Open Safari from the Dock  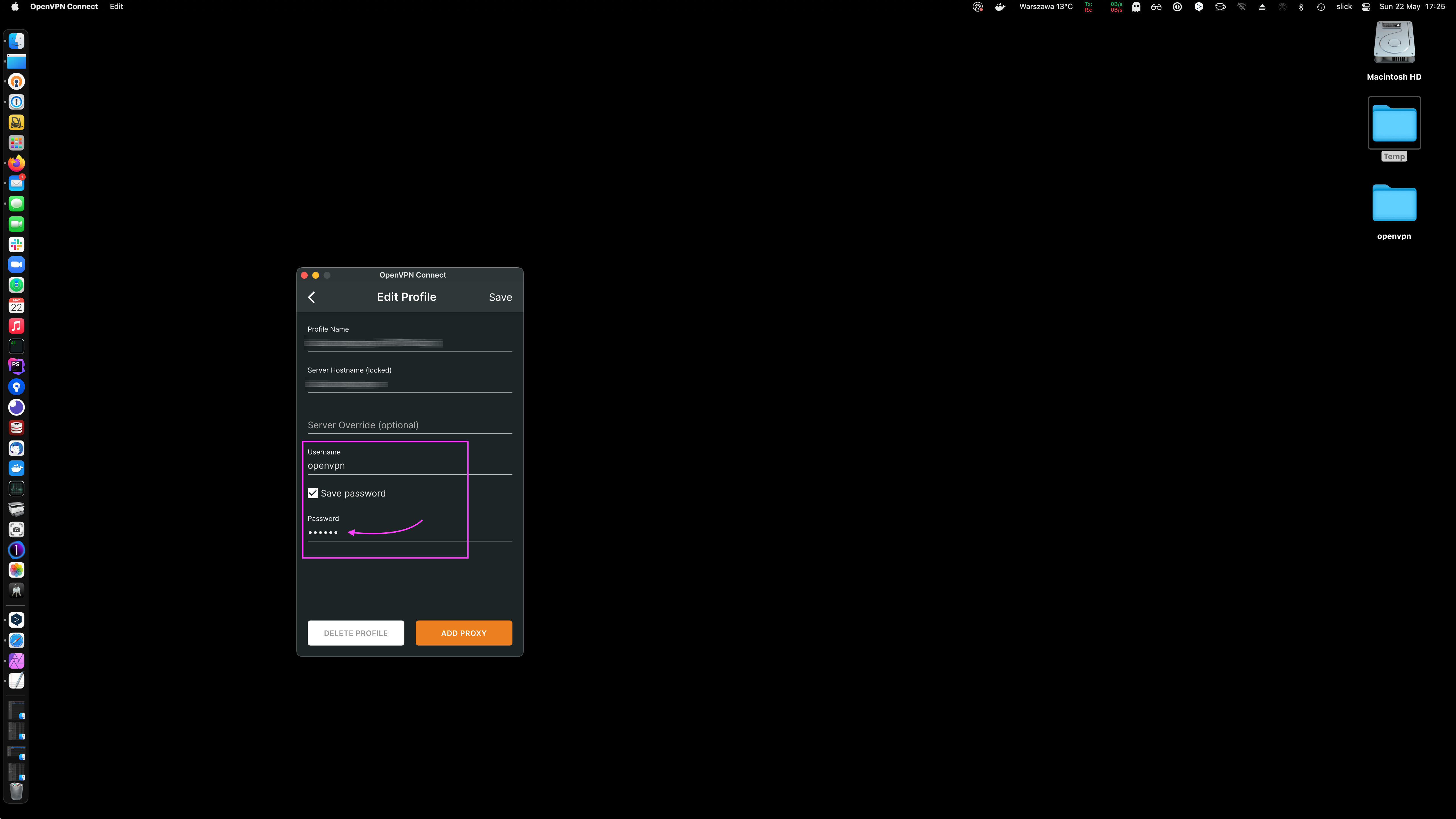(16, 640)
